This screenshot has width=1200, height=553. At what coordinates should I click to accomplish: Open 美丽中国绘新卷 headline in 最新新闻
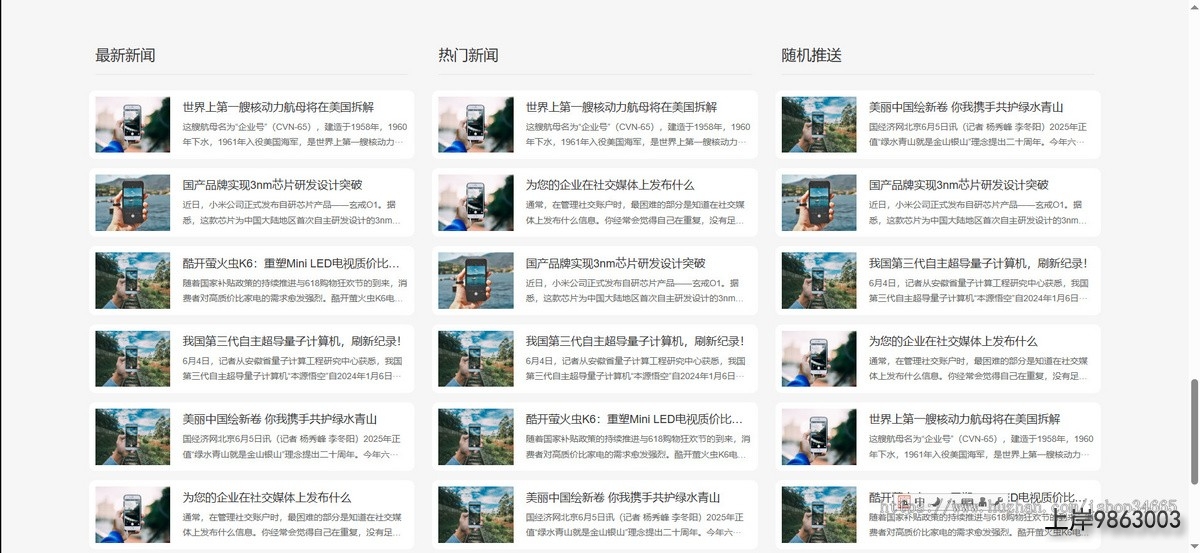click(279, 419)
